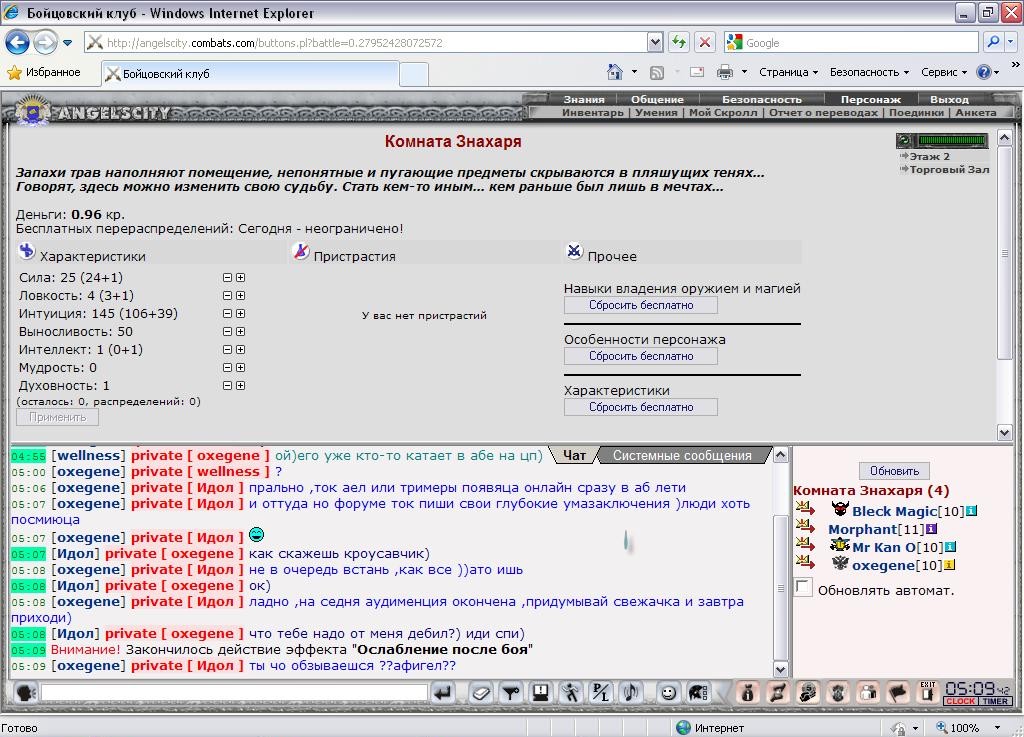Decrease Сила with its minus box
The width and height of the screenshot is (1024, 737).
tap(227, 277)
